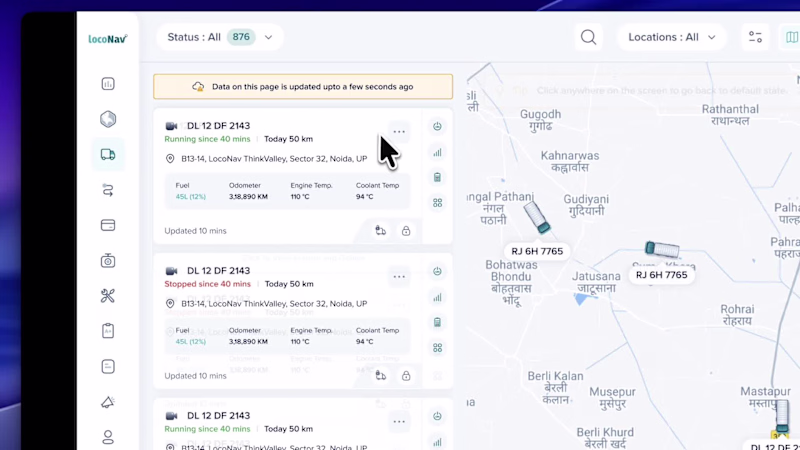
Task: Click truck marker near Mastapur on map
Action: tap(782, 417)
